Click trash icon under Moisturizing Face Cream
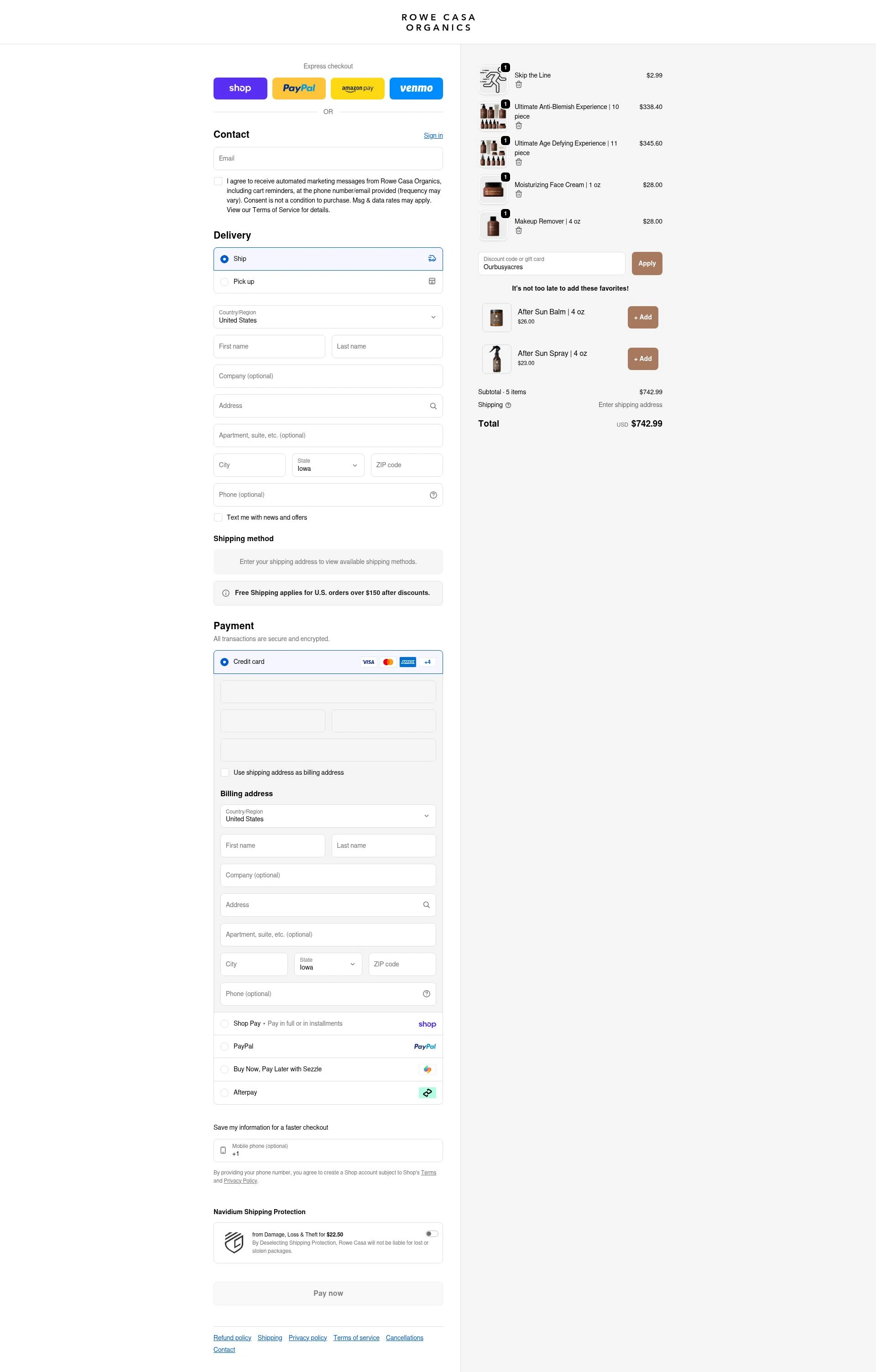The height and width of the screenshot is (1372, 876). [x=518, y=194]
